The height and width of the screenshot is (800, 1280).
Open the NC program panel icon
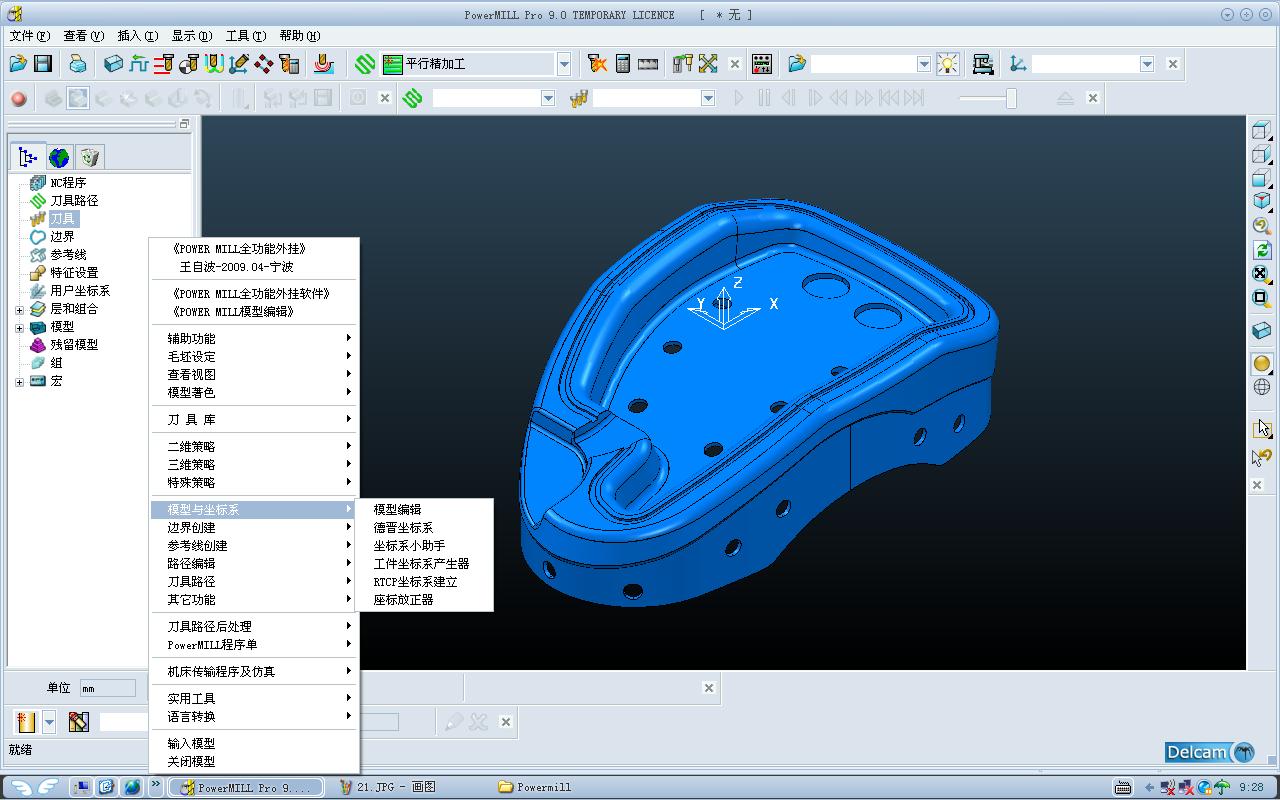point(762,64)
